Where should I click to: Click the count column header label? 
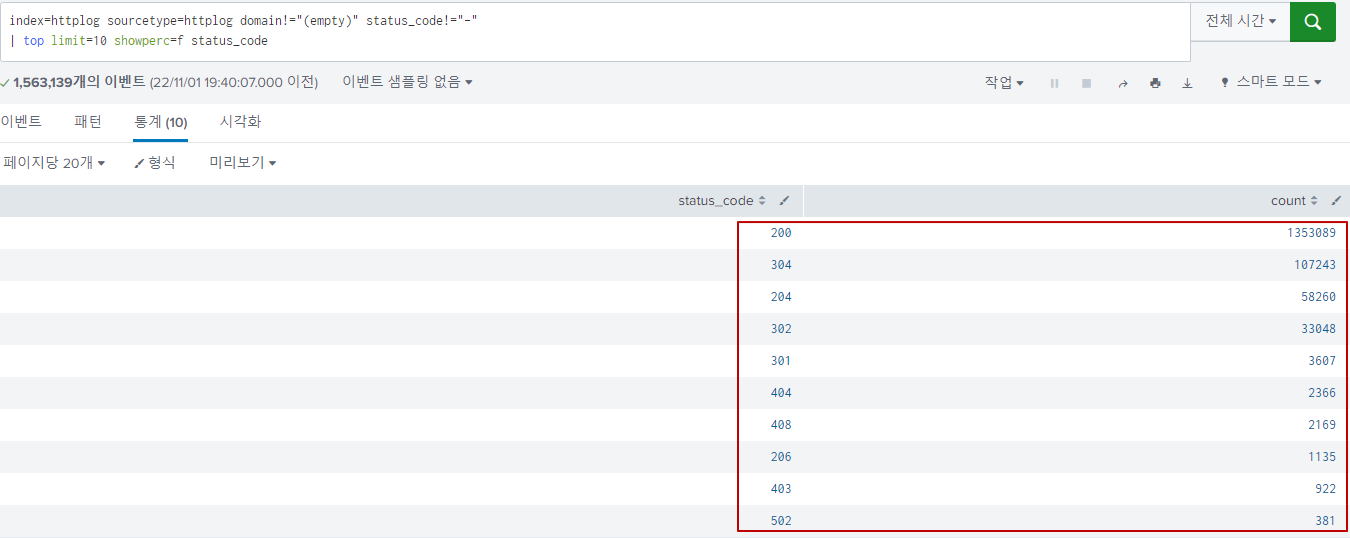(1288, 201)
